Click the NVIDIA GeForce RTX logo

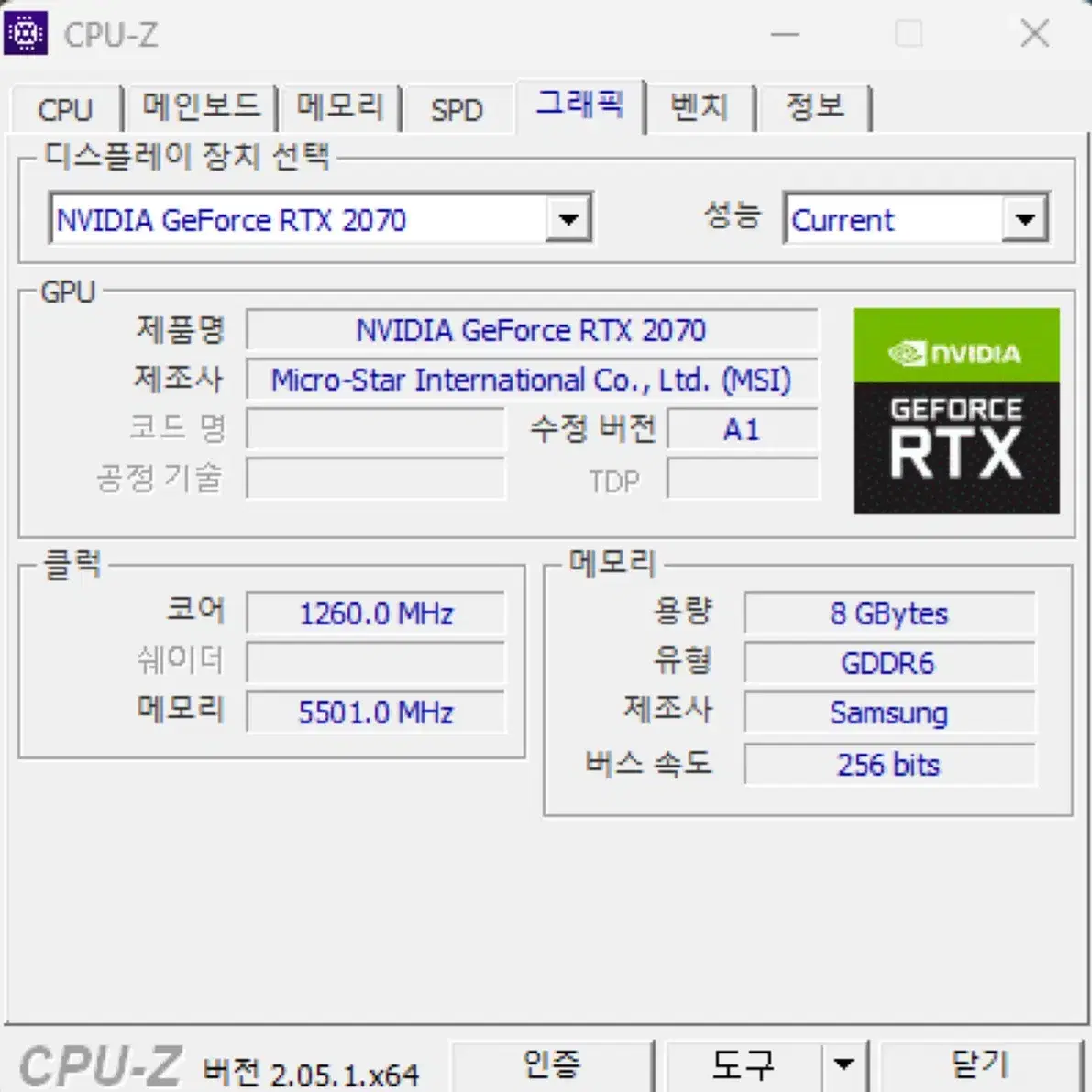tap(956, 412)
